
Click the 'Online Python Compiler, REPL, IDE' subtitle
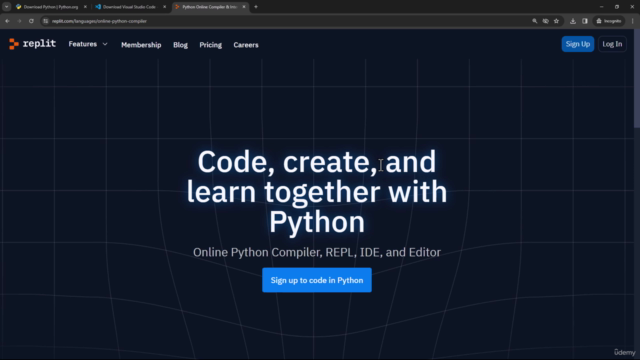[x=317, y=252]
